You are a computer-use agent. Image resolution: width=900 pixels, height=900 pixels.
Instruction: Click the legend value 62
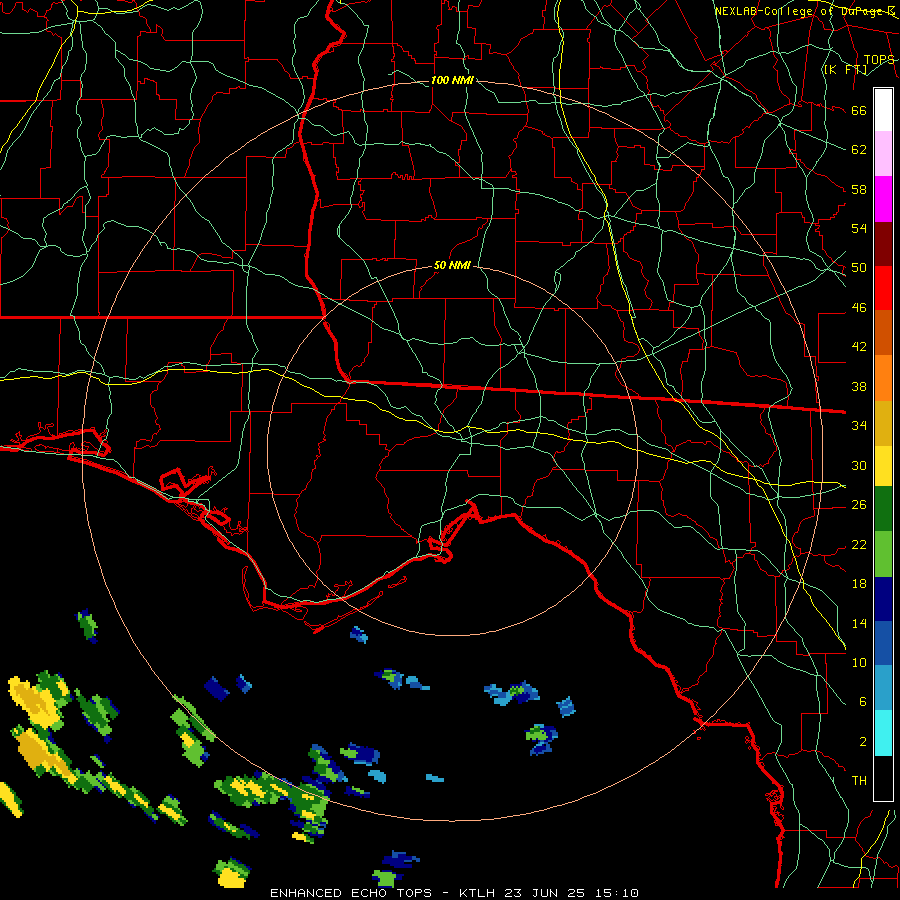859,150
